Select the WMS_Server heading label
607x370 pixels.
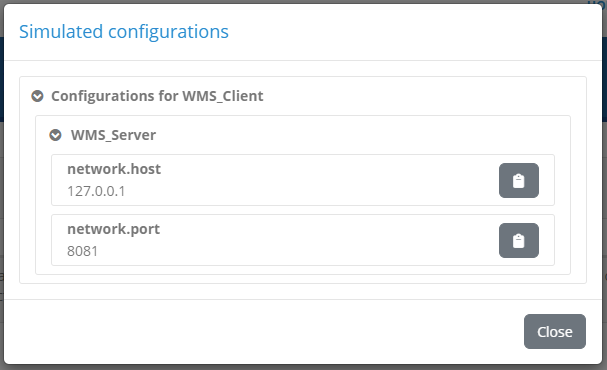click(113, 135)
